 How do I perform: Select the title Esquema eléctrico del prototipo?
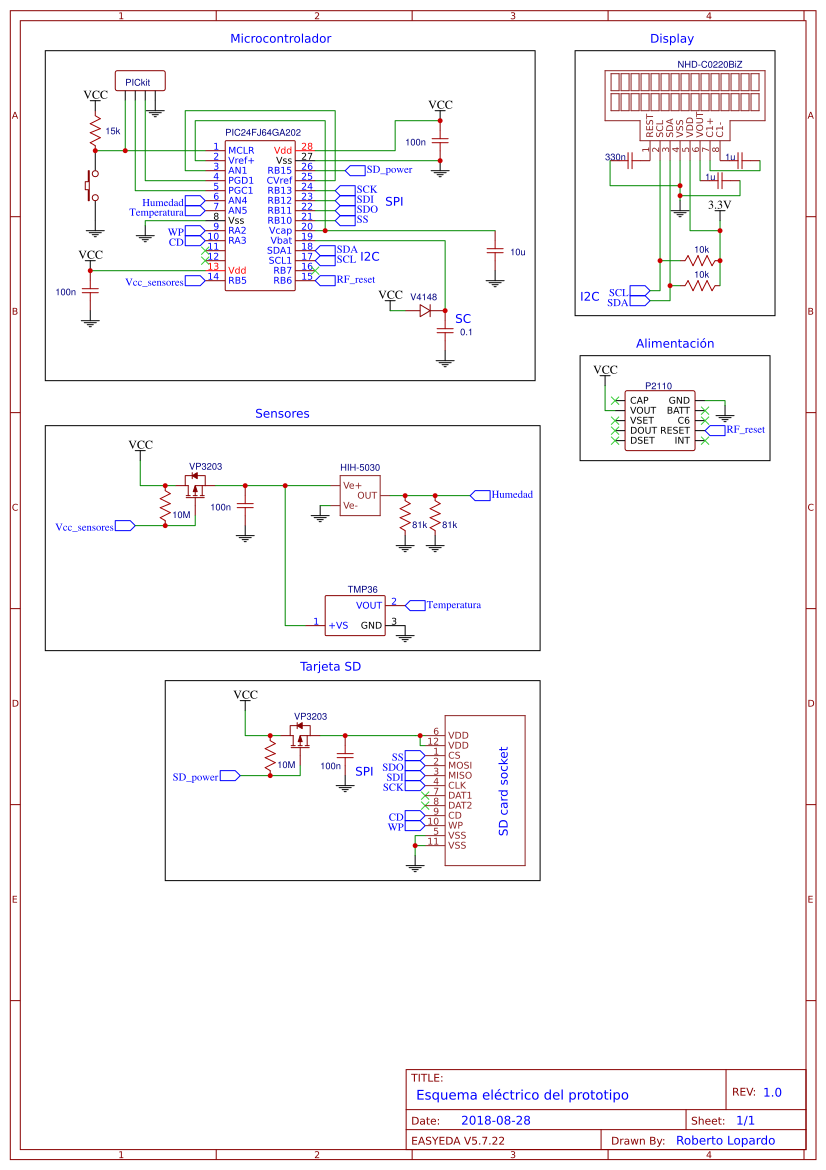coord(523,1095)
